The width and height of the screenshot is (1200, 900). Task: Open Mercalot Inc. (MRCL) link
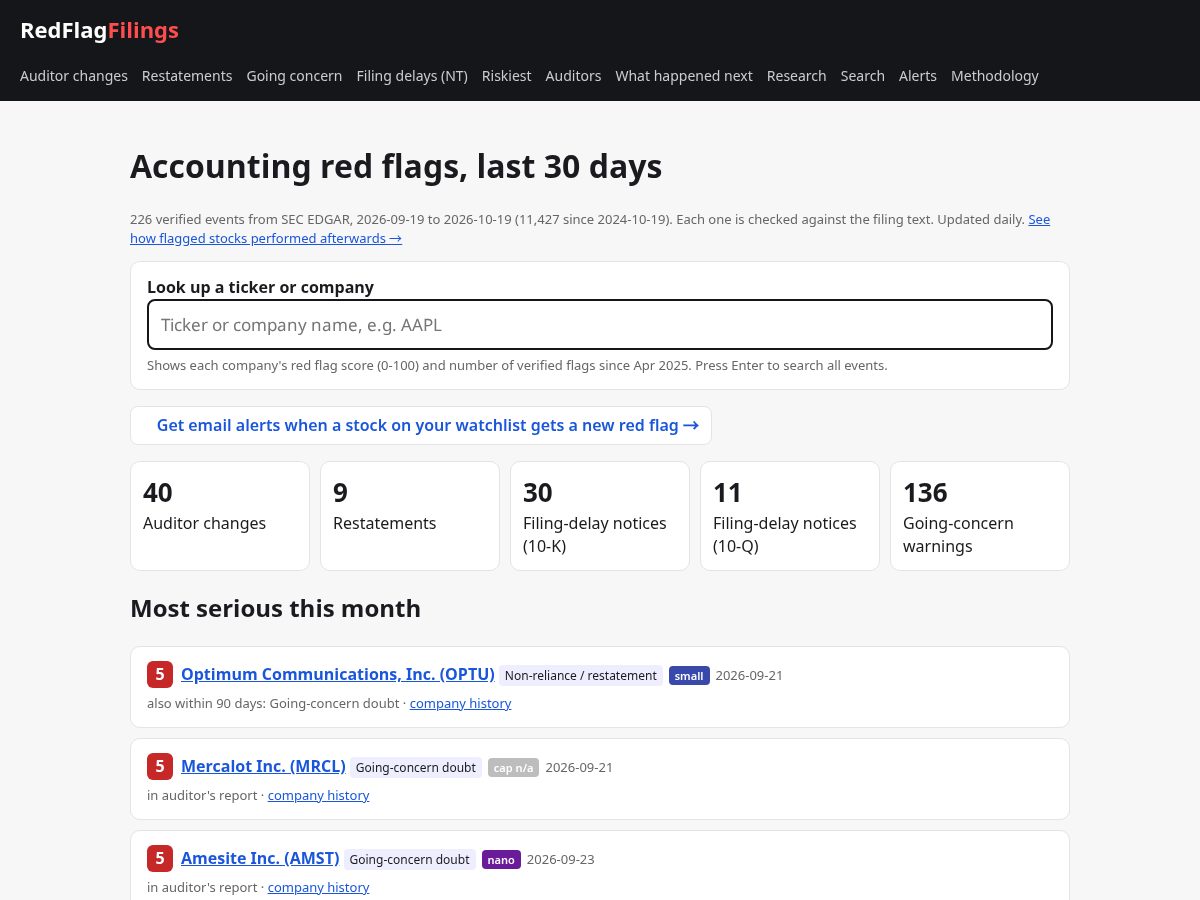coord(263,766)
